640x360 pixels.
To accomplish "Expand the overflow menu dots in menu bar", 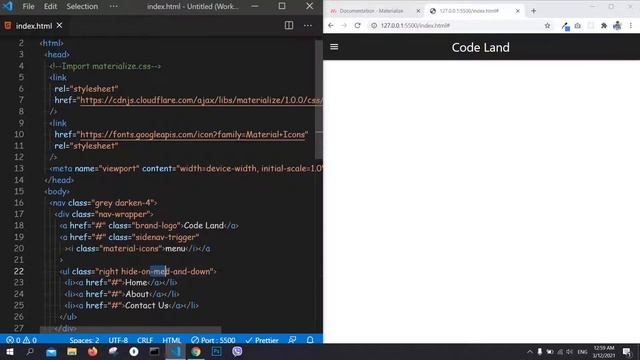I will (x=113, y=7).
